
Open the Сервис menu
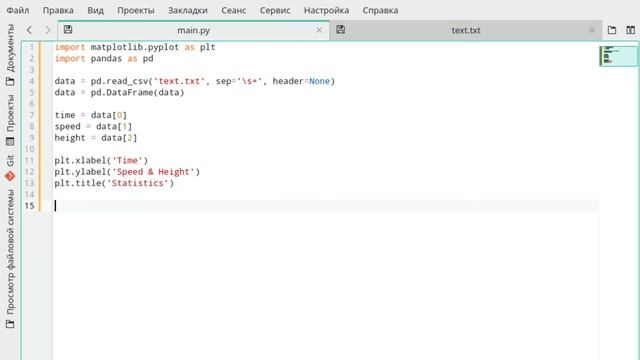pos(275,10)
